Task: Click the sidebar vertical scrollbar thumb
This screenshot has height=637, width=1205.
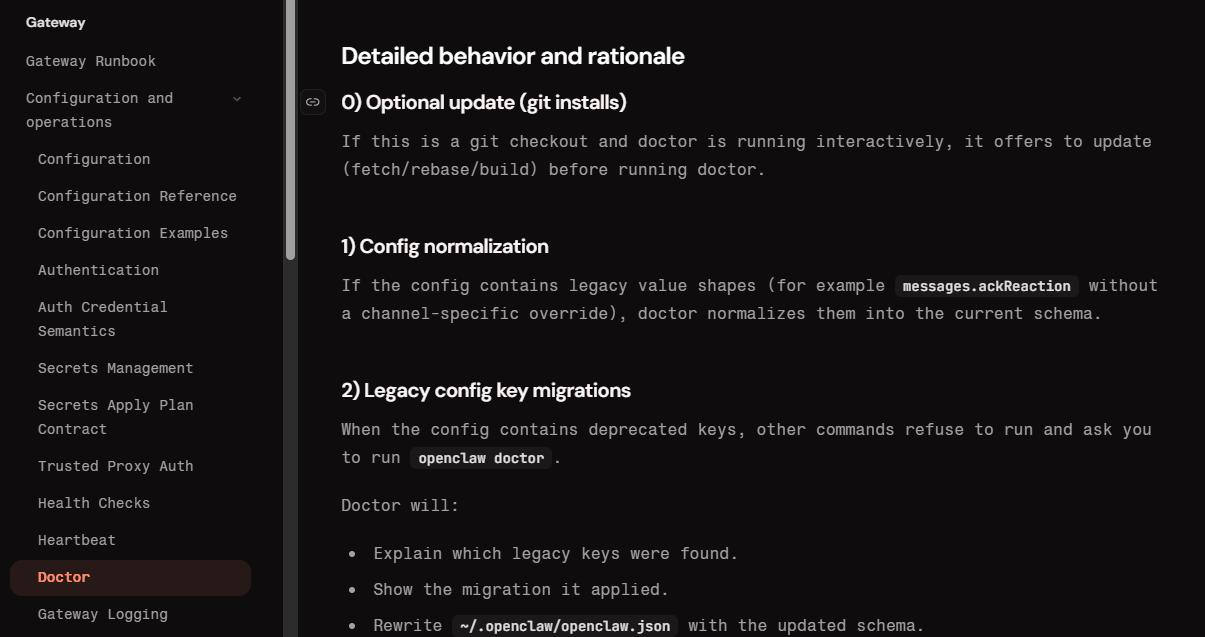Action: pyautogui.click(x=290, y=130)
